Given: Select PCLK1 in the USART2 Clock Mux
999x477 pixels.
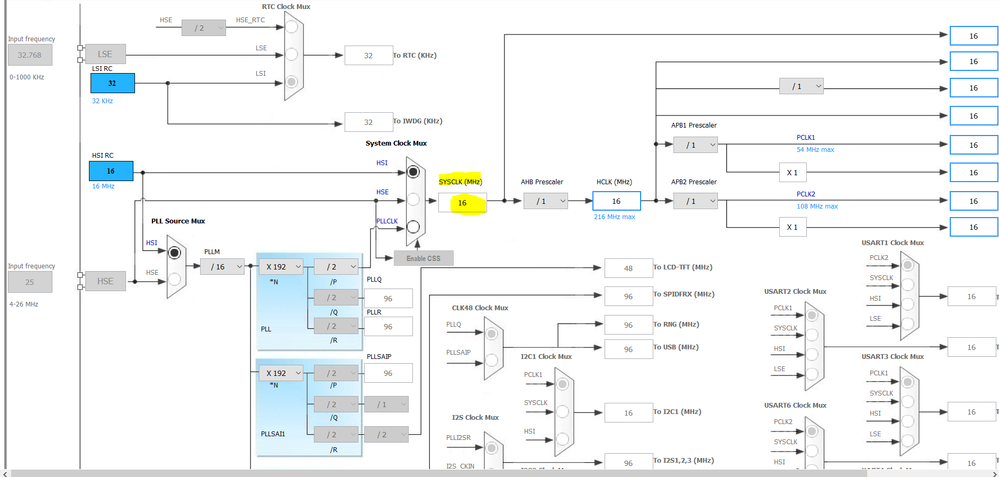Looking at the screenshot, I should pos(811,315).
